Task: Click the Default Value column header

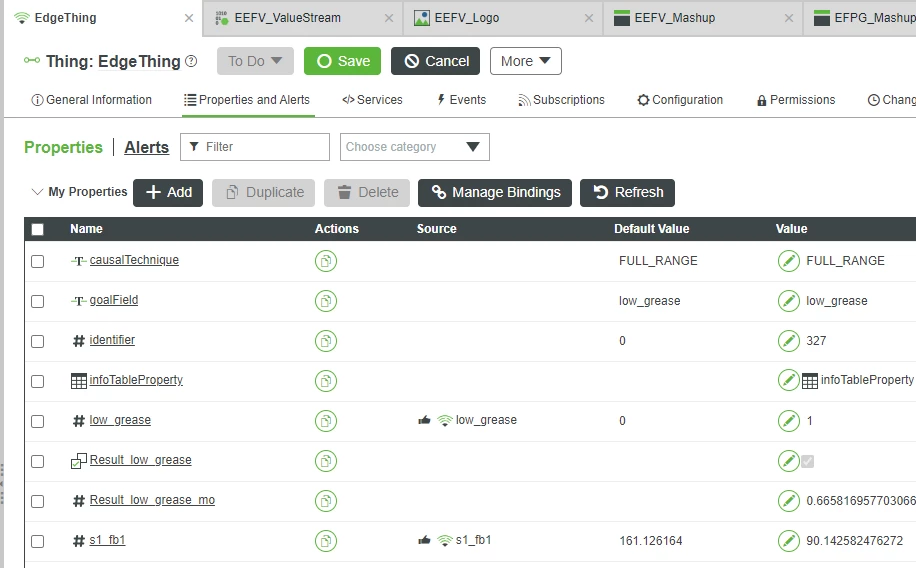Action: [x=651, y=229]
